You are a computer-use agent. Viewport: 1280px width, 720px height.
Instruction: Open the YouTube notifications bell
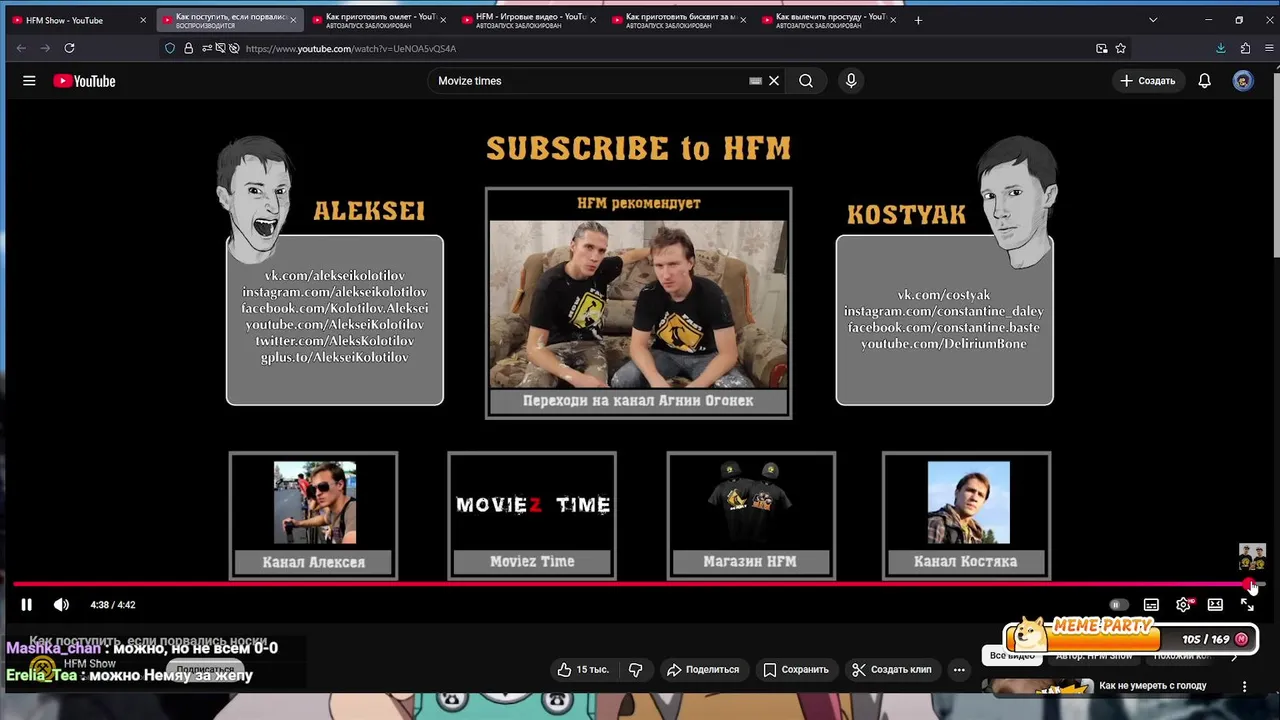pos(1205,81)
